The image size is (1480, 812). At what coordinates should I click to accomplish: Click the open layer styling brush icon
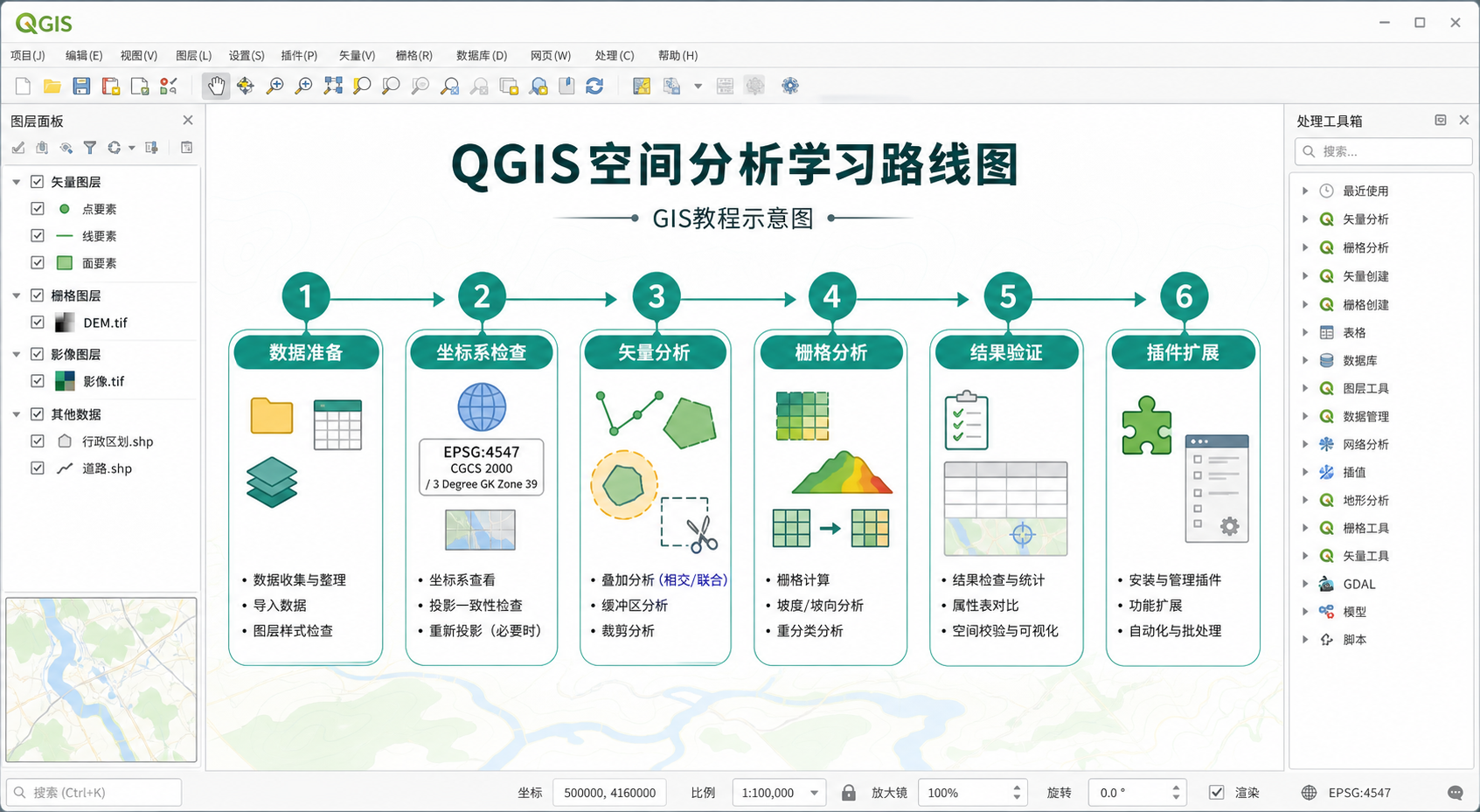(x=18, y=148)
